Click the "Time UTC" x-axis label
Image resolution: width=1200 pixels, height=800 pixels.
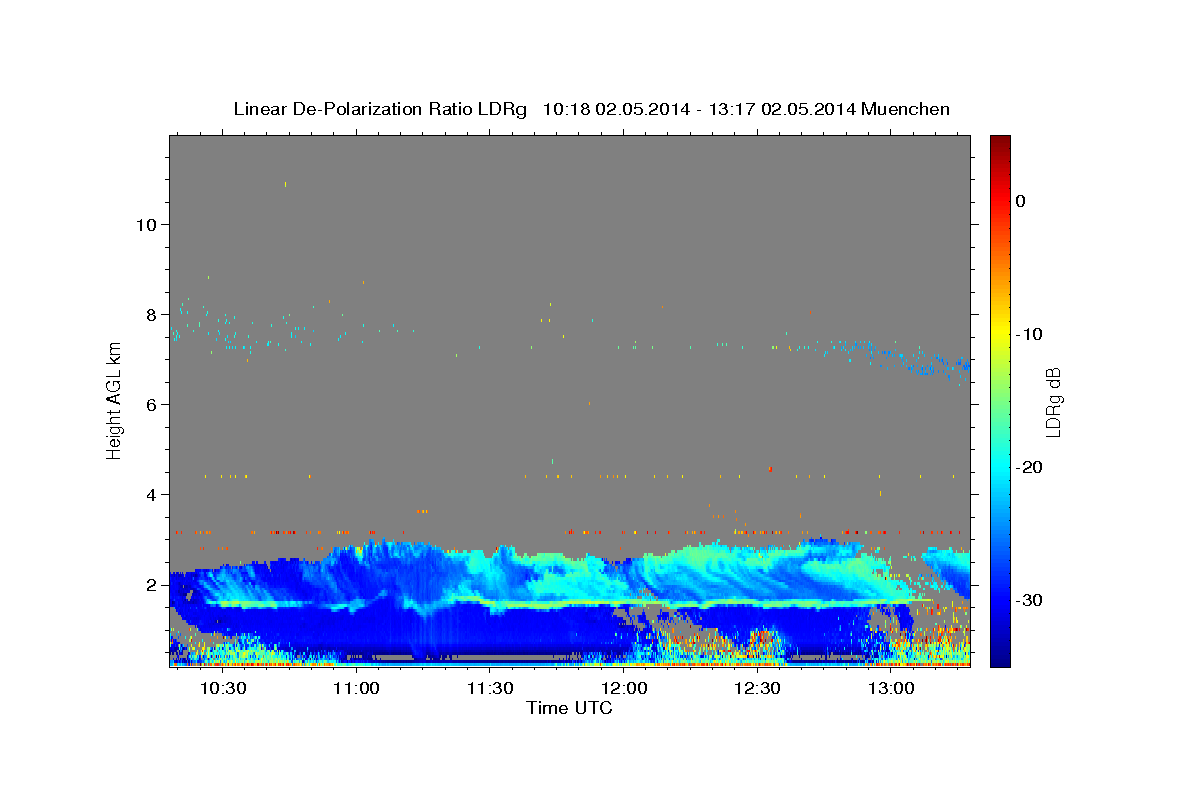point(569,708)
